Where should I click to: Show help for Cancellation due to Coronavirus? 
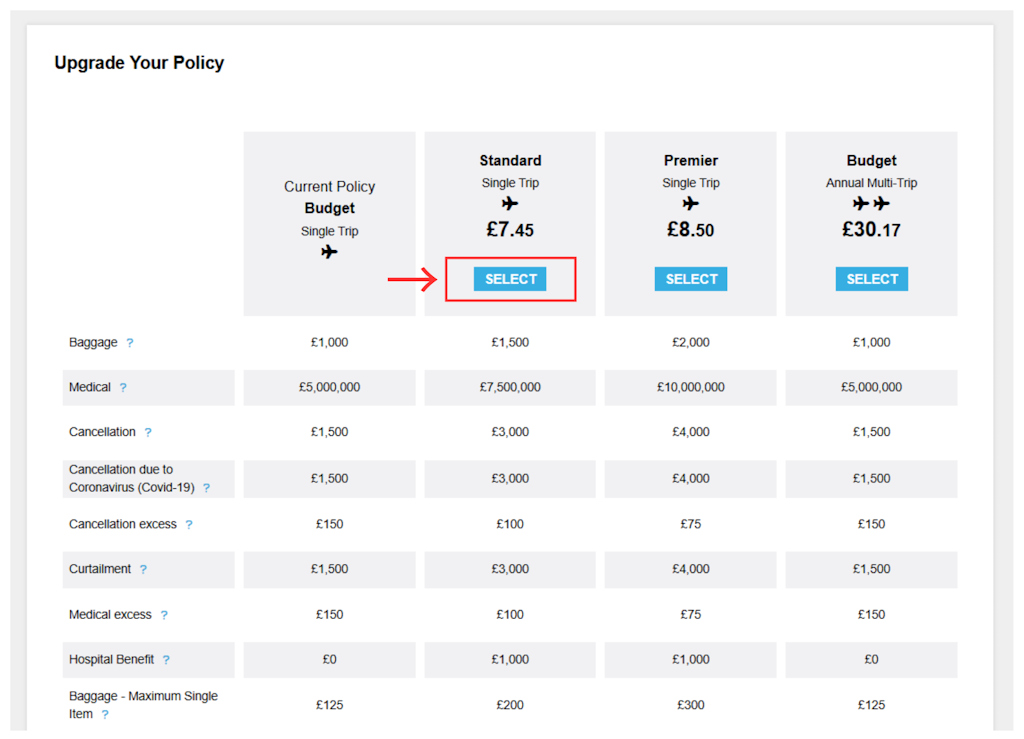click(x=206, y=488)
